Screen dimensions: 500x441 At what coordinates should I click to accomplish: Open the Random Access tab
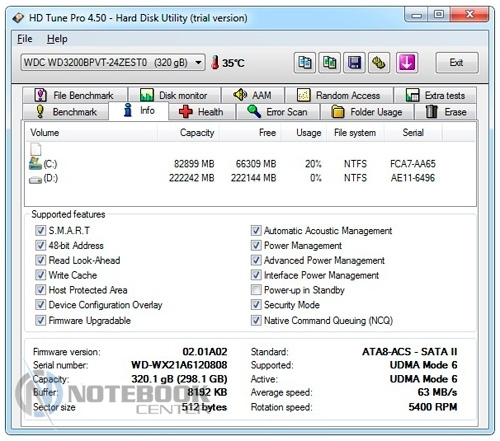point(339,95)
